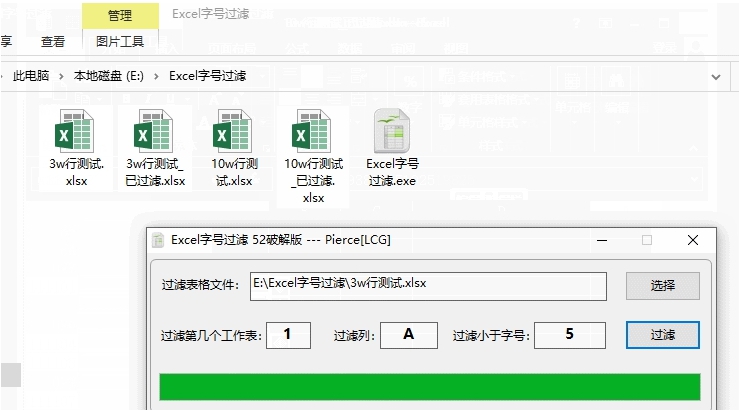
Task: Expand chevron after 此电脑 in breadcrumb
Action: pos(61,76)
